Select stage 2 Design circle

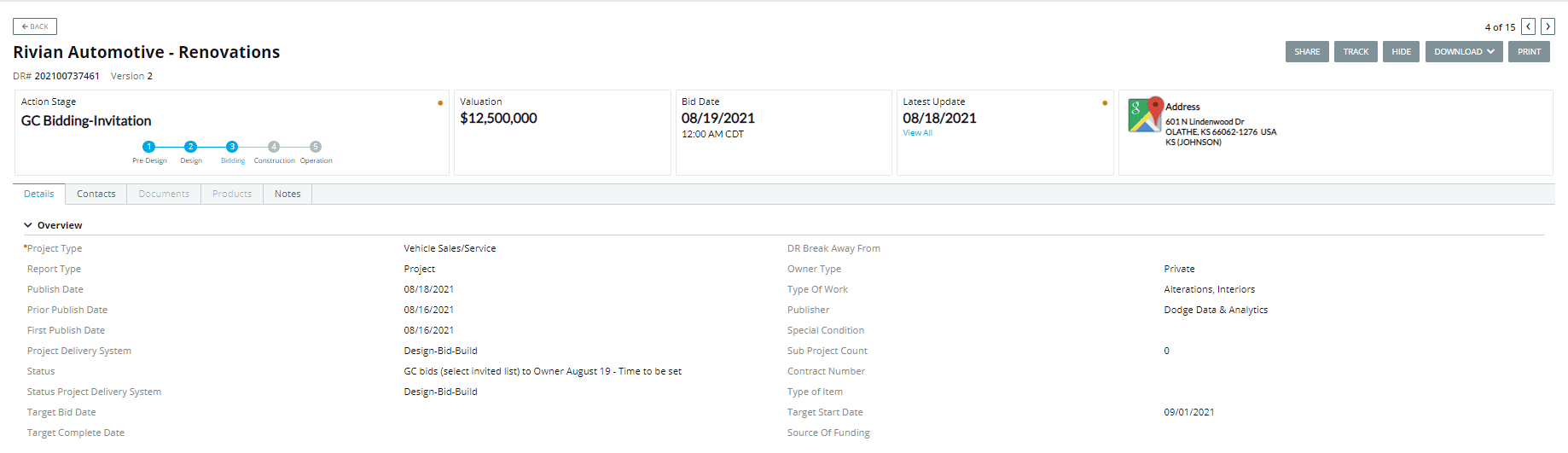191,147
